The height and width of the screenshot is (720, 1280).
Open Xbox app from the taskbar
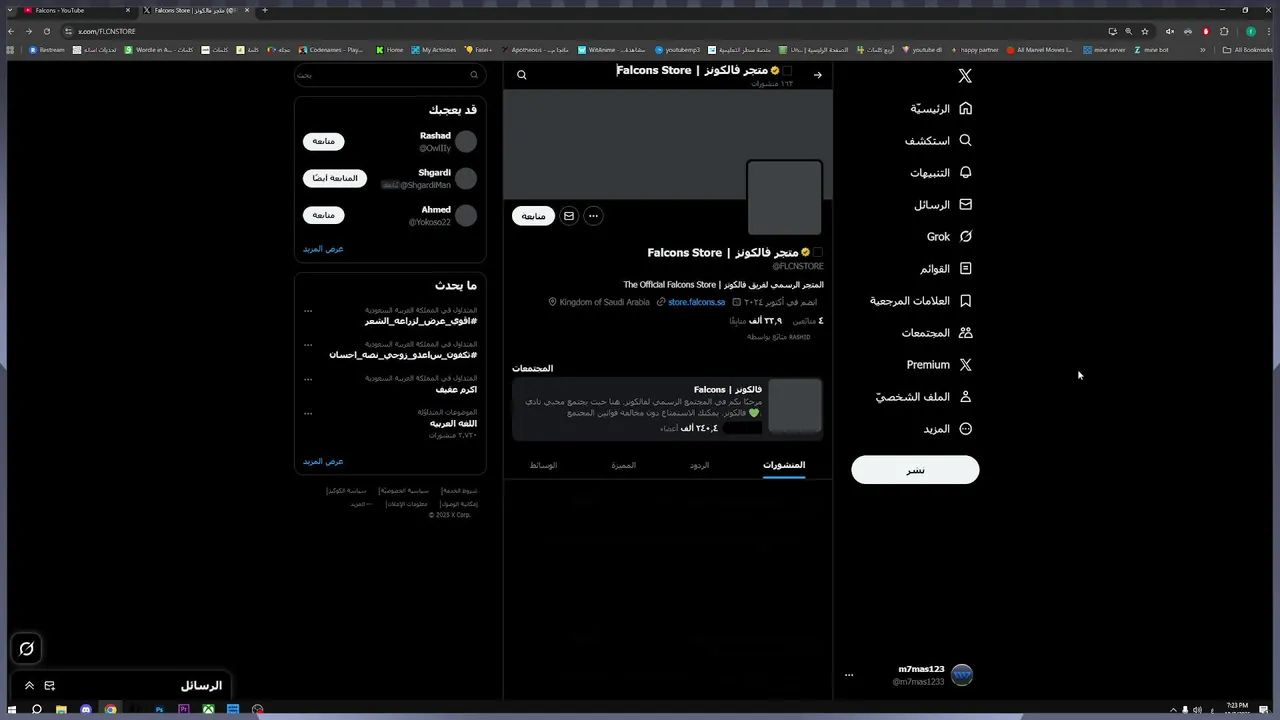[x=208, y=709]
